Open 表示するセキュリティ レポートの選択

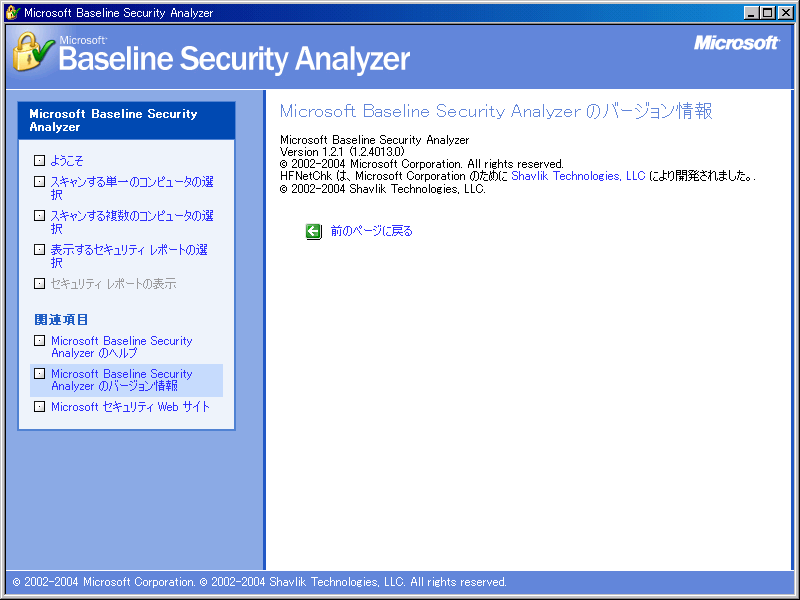tap(129, 256)
